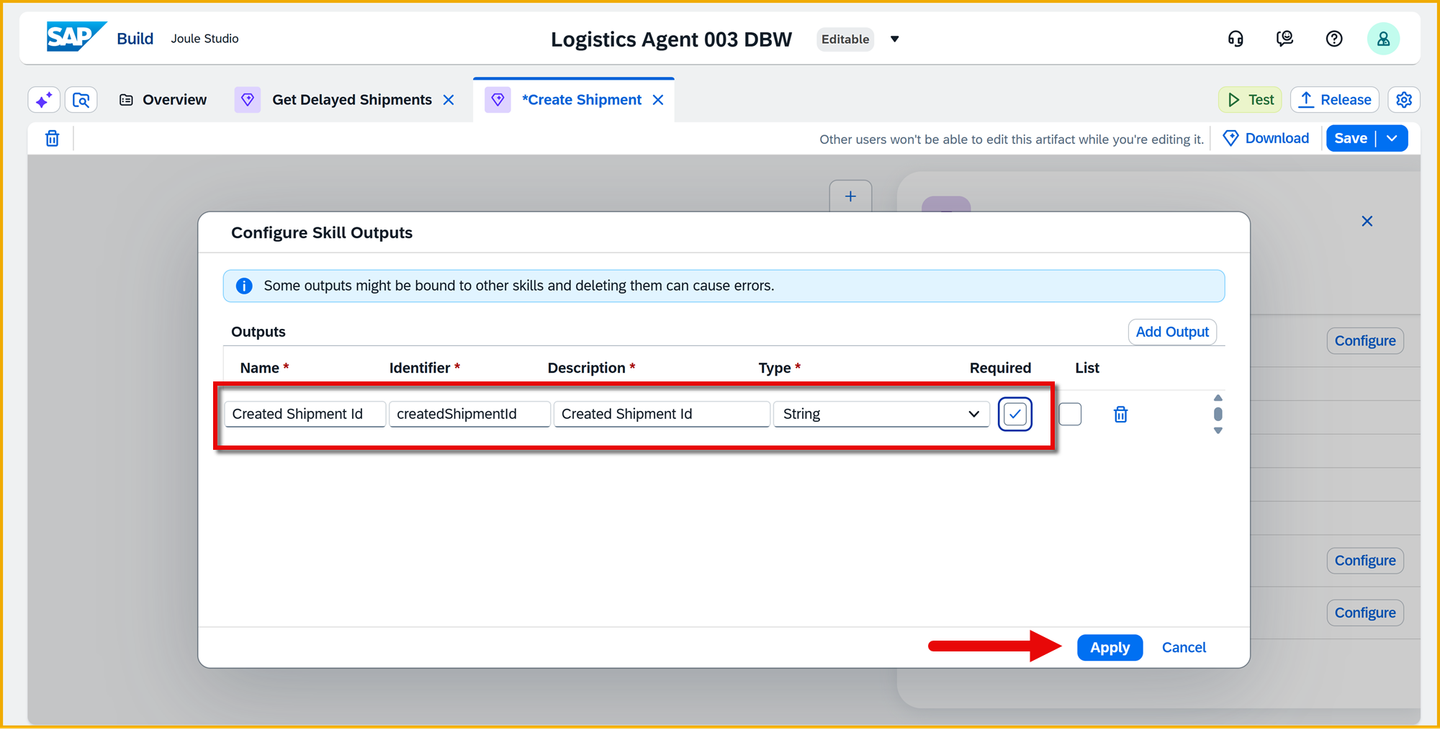Open the feedback chat icon
Image resolution: width=1440 pixels, height=729 pixels.
coord(1285,39)
